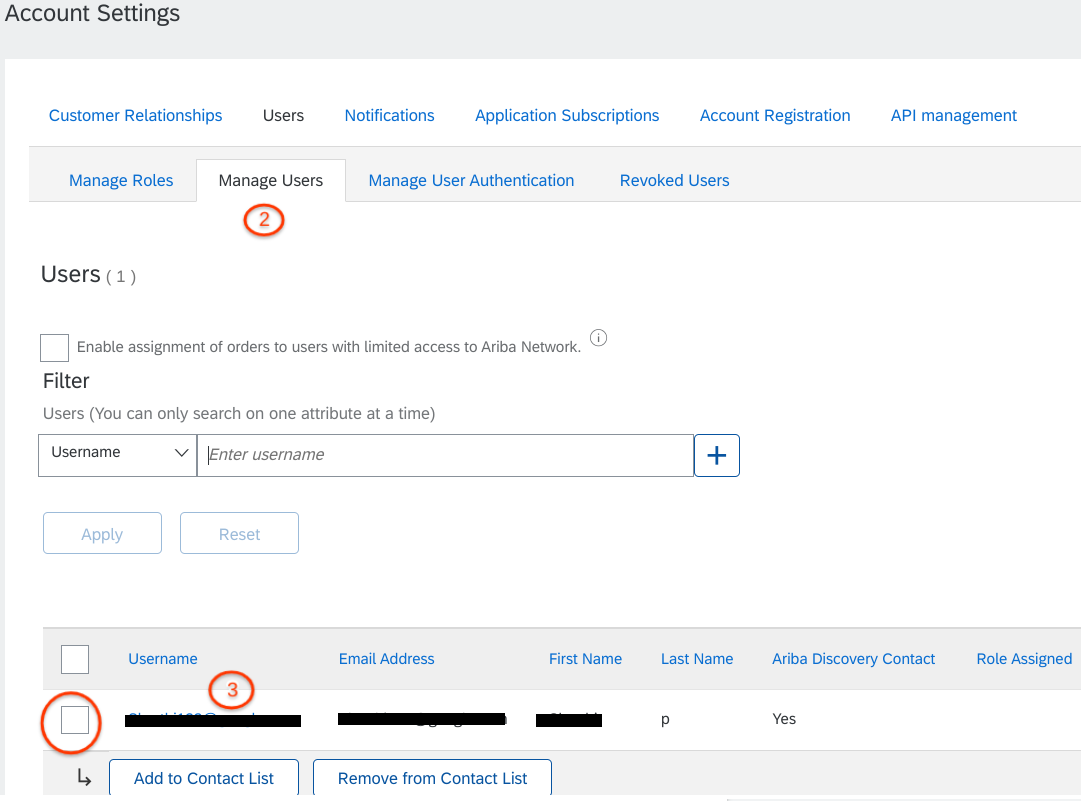
Task: Enable assignment of orders to limited users checkbox
Action: tap(54, 347)
